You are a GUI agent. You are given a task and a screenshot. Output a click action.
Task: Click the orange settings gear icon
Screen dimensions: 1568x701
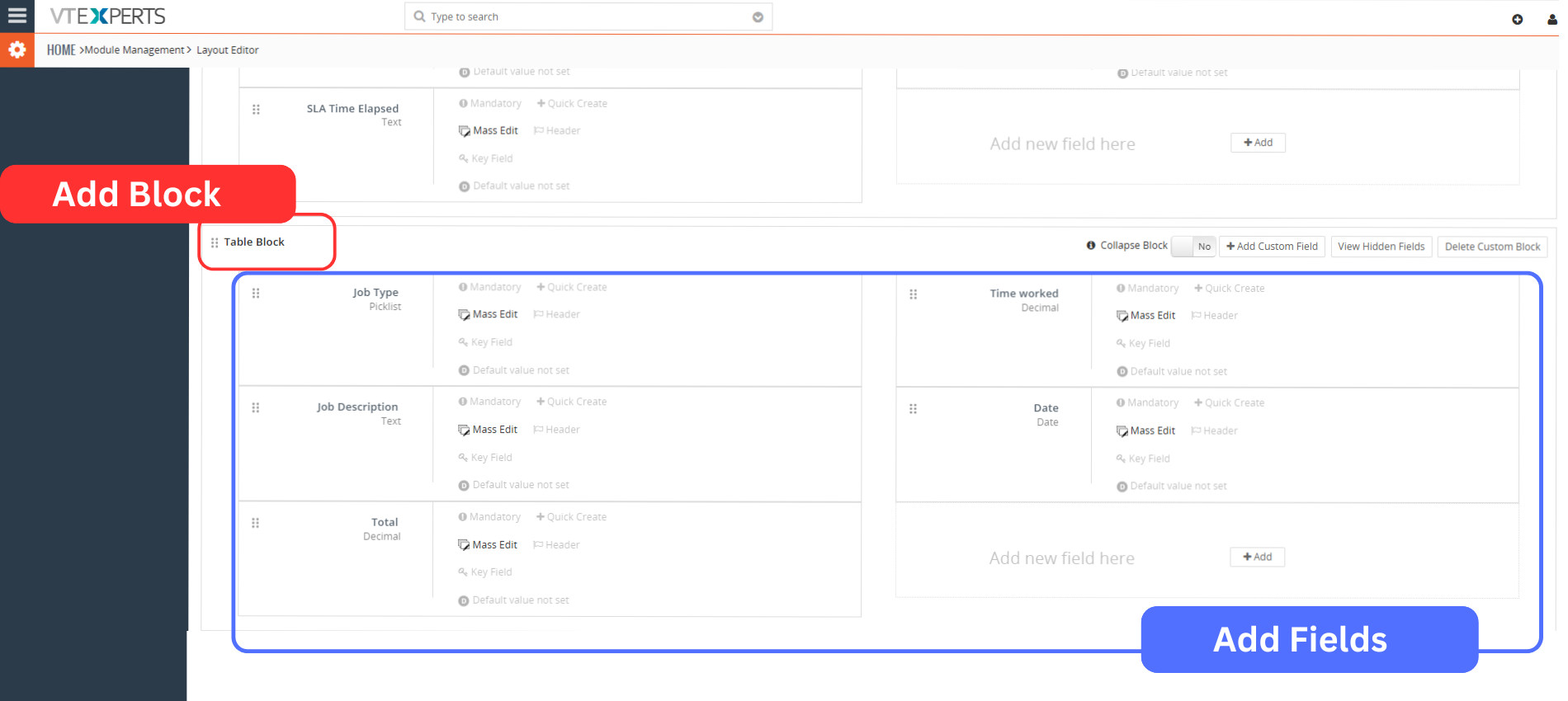coord(17,50)
